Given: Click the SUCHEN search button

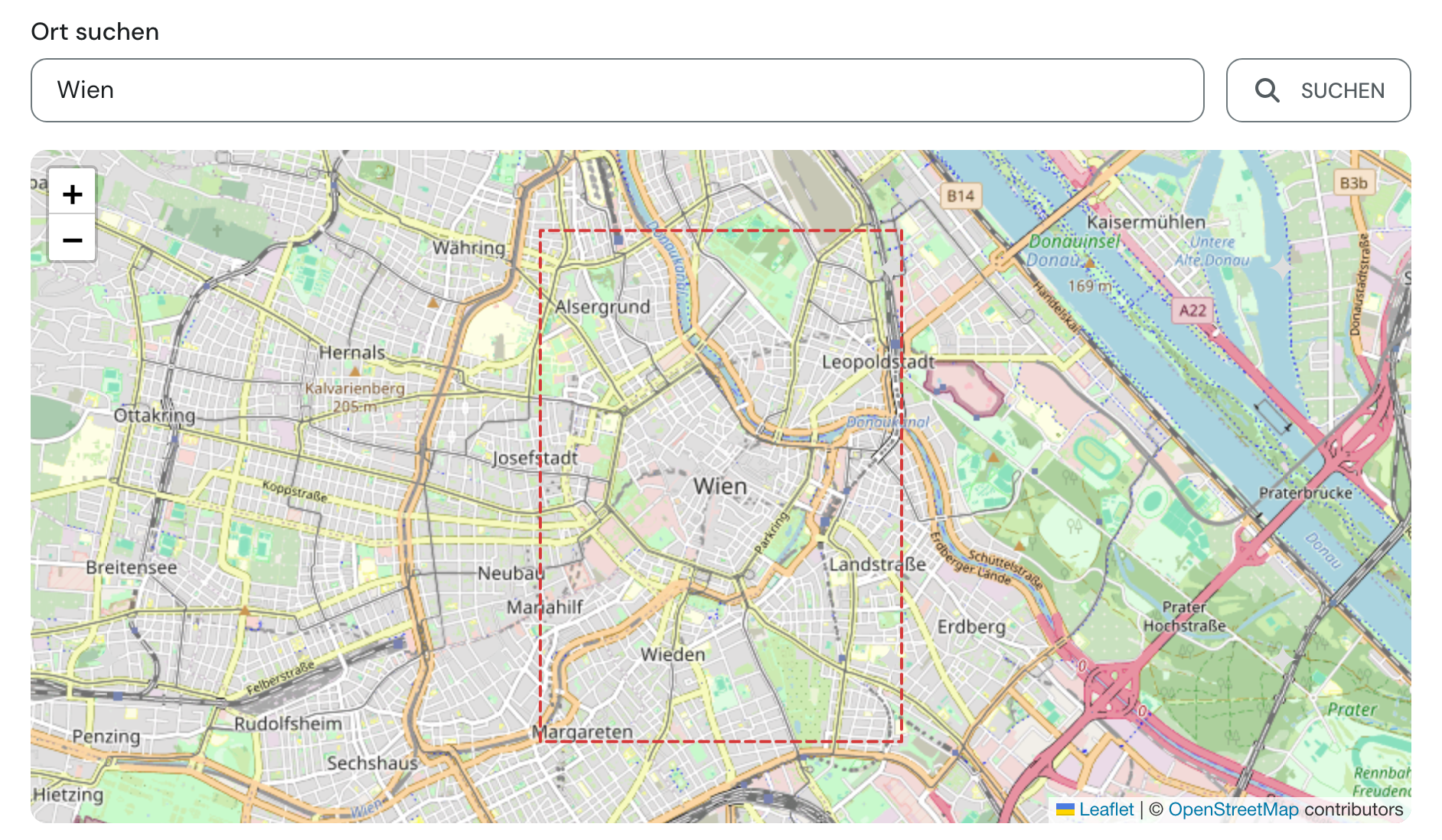Looking at the screenshot, I should click(x=1318, y=90).
